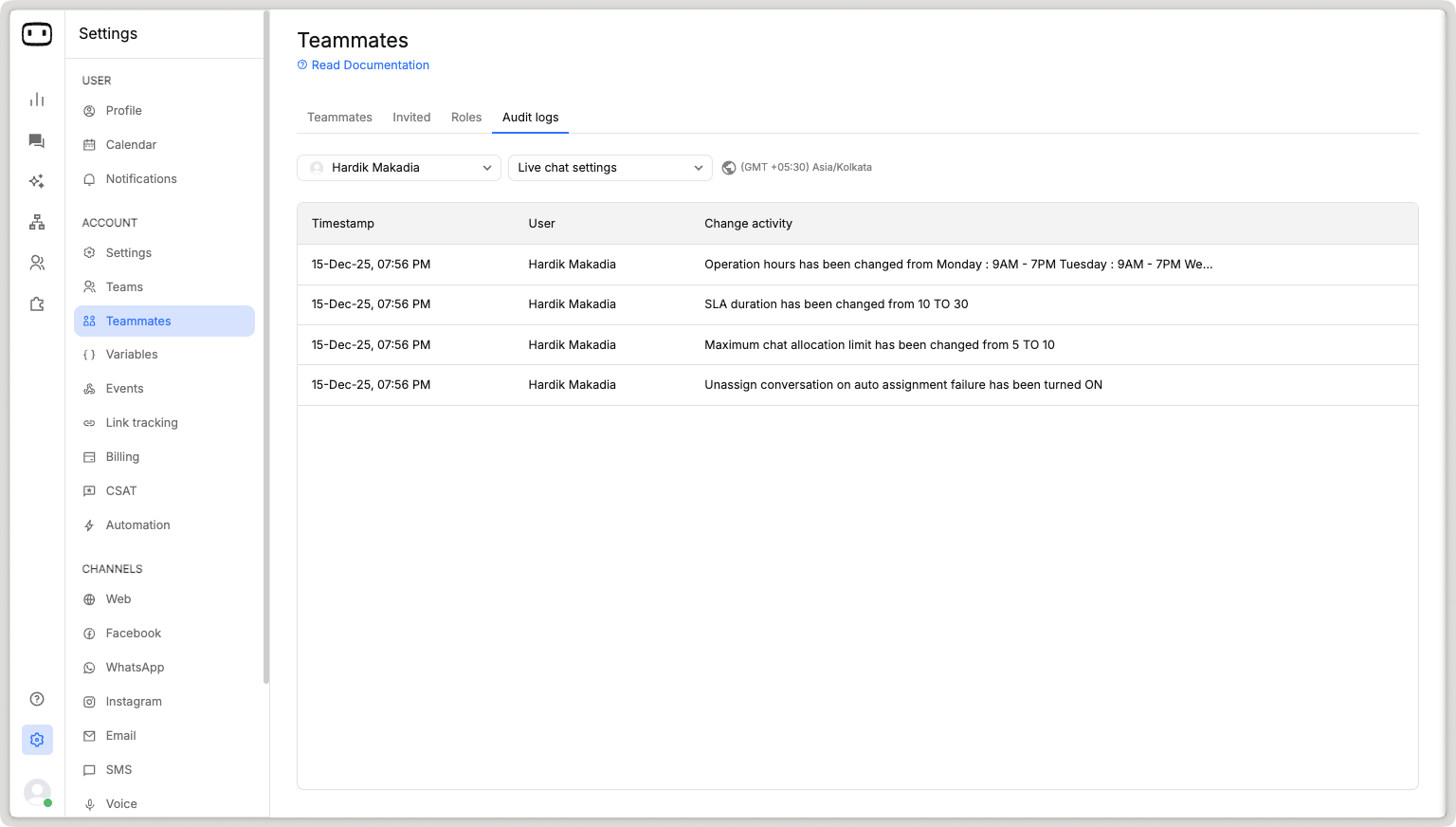1456x827 pixels.
Task: Click the flow hierarchy icon in sidebar
Action: [x=37, y=222]
